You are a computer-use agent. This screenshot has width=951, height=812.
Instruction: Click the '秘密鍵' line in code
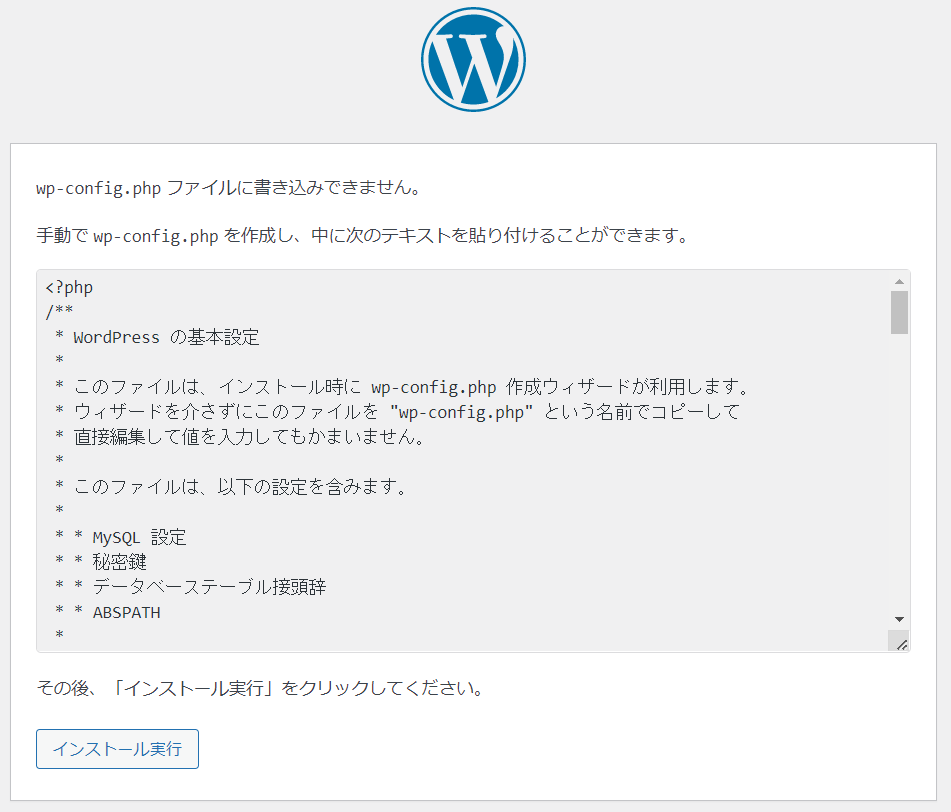click(101, 562)
